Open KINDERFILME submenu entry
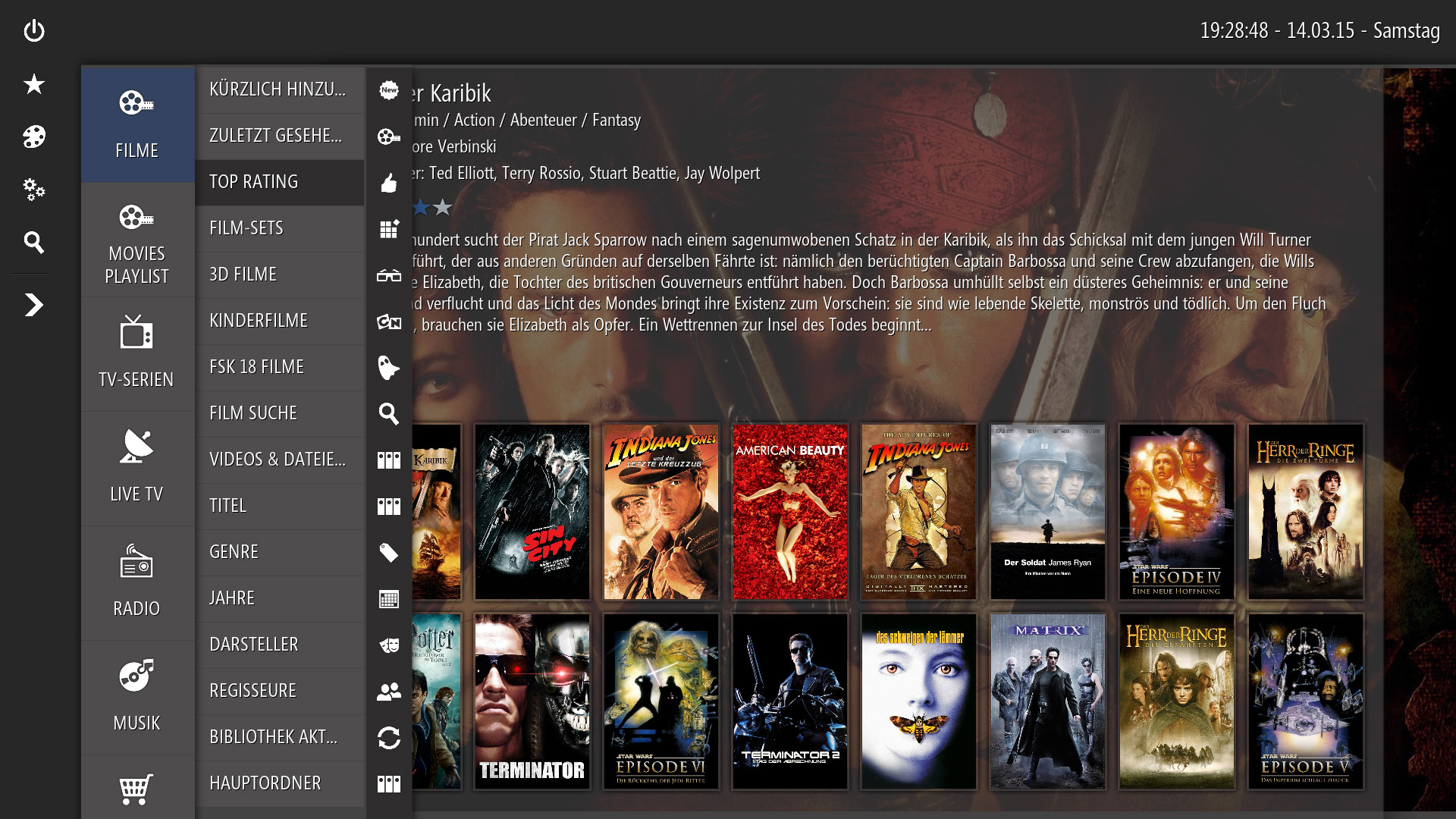The width and height of the screenshot is (1456, 819). tap(280, 321)
